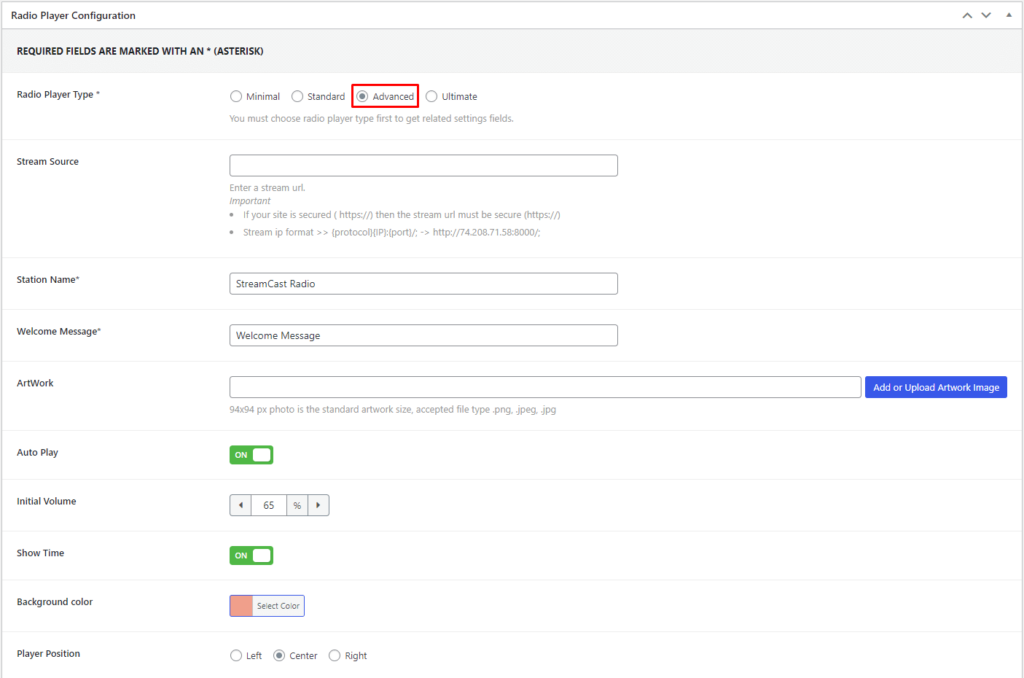
Task: Click the Initial Volume percentage value
Action: click(268, 505)
